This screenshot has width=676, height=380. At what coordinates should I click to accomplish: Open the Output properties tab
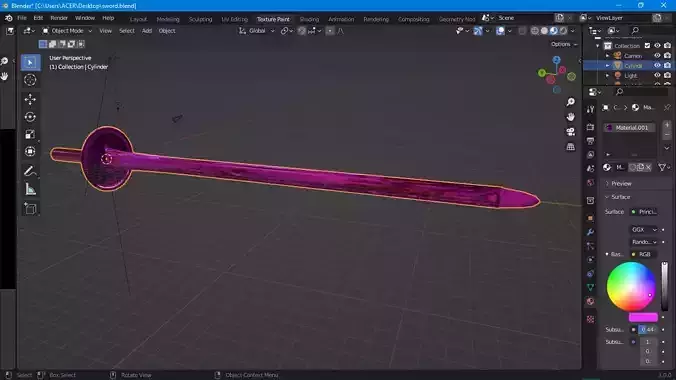pos(590,141)
